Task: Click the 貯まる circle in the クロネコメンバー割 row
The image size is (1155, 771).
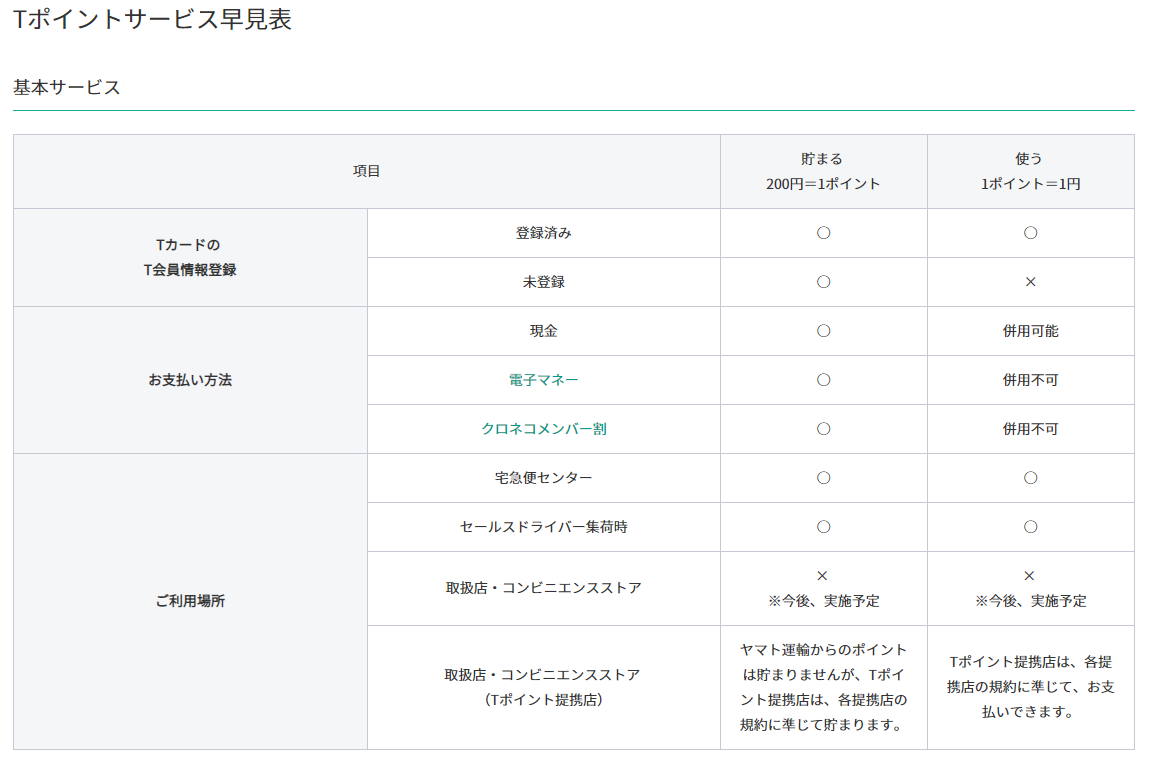Action: point(823,429)
